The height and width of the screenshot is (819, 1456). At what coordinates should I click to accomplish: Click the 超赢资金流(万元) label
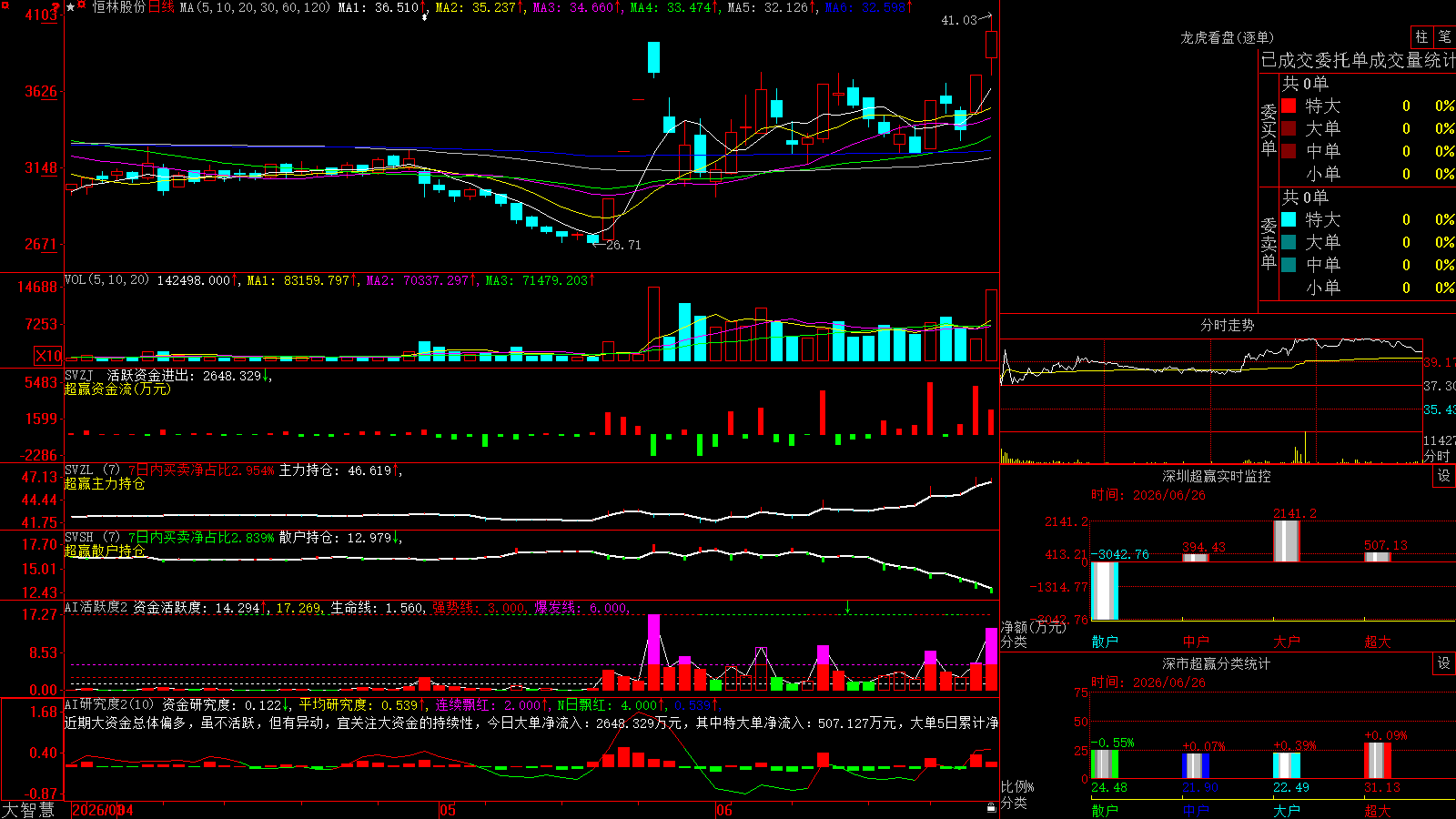pyautogui.click(x=117, y=389)
